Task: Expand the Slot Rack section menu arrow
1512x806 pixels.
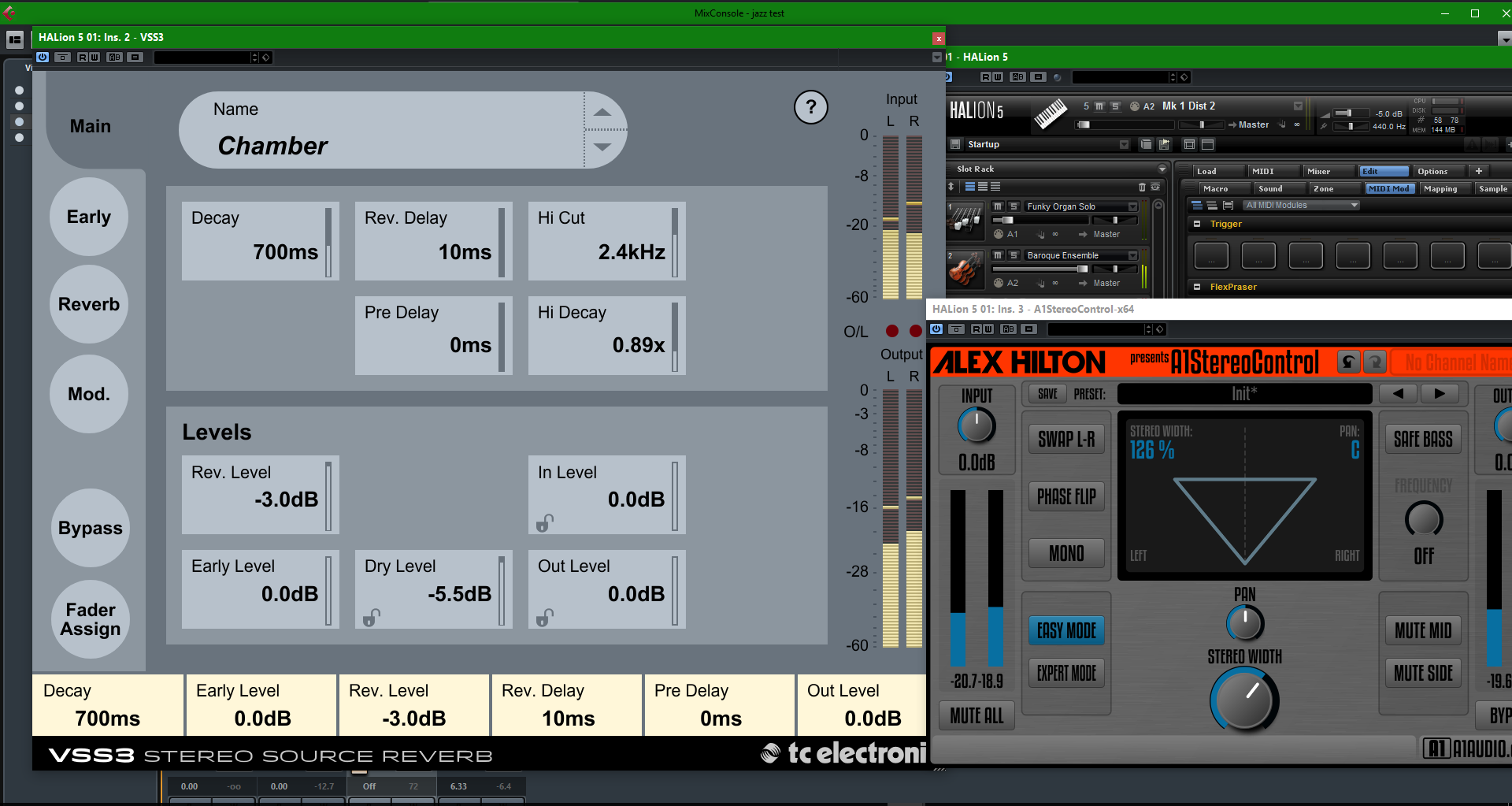Action: click(1162, 169)
